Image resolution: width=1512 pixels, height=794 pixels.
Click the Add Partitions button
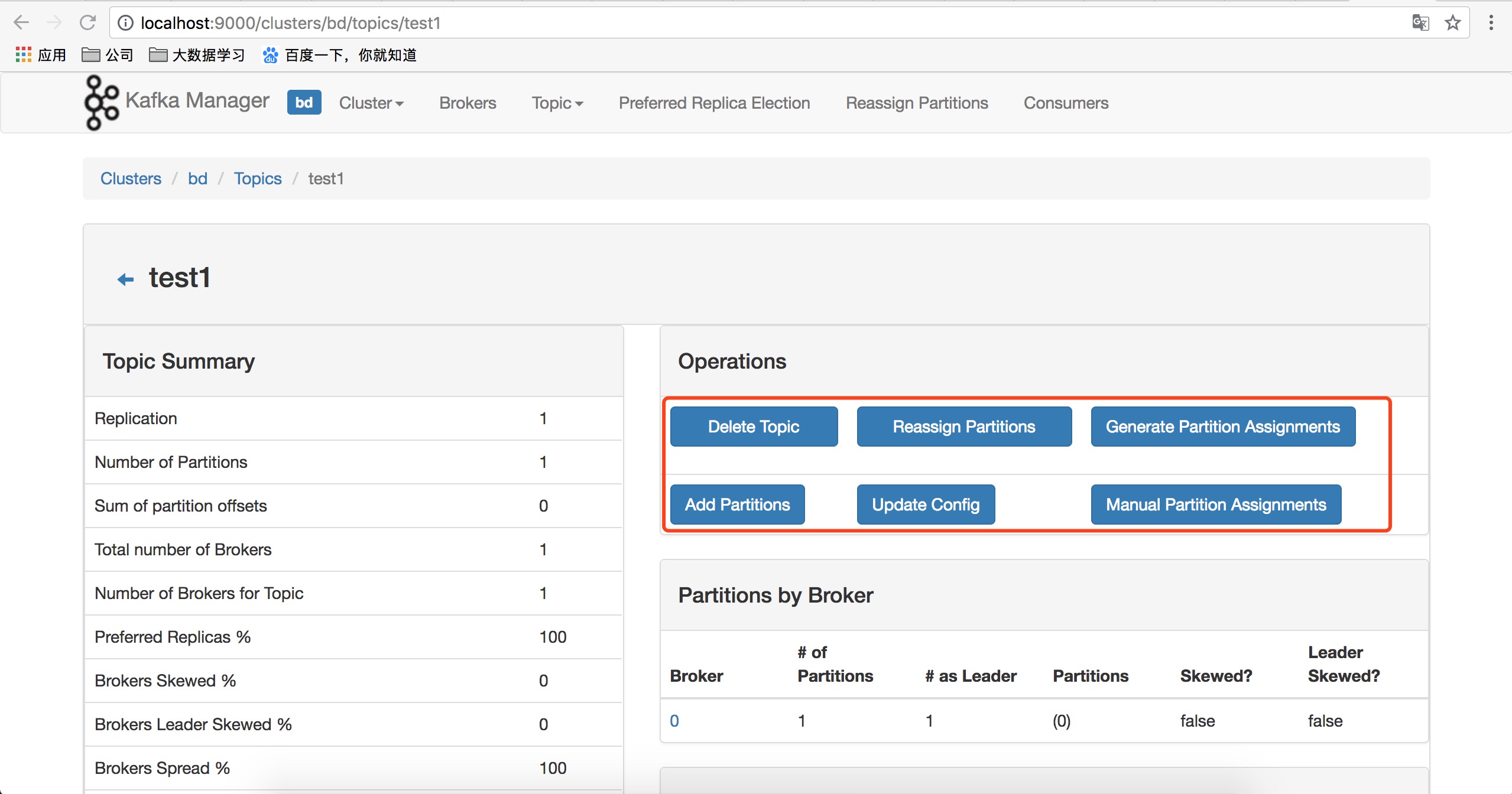[x=737, y=505]
